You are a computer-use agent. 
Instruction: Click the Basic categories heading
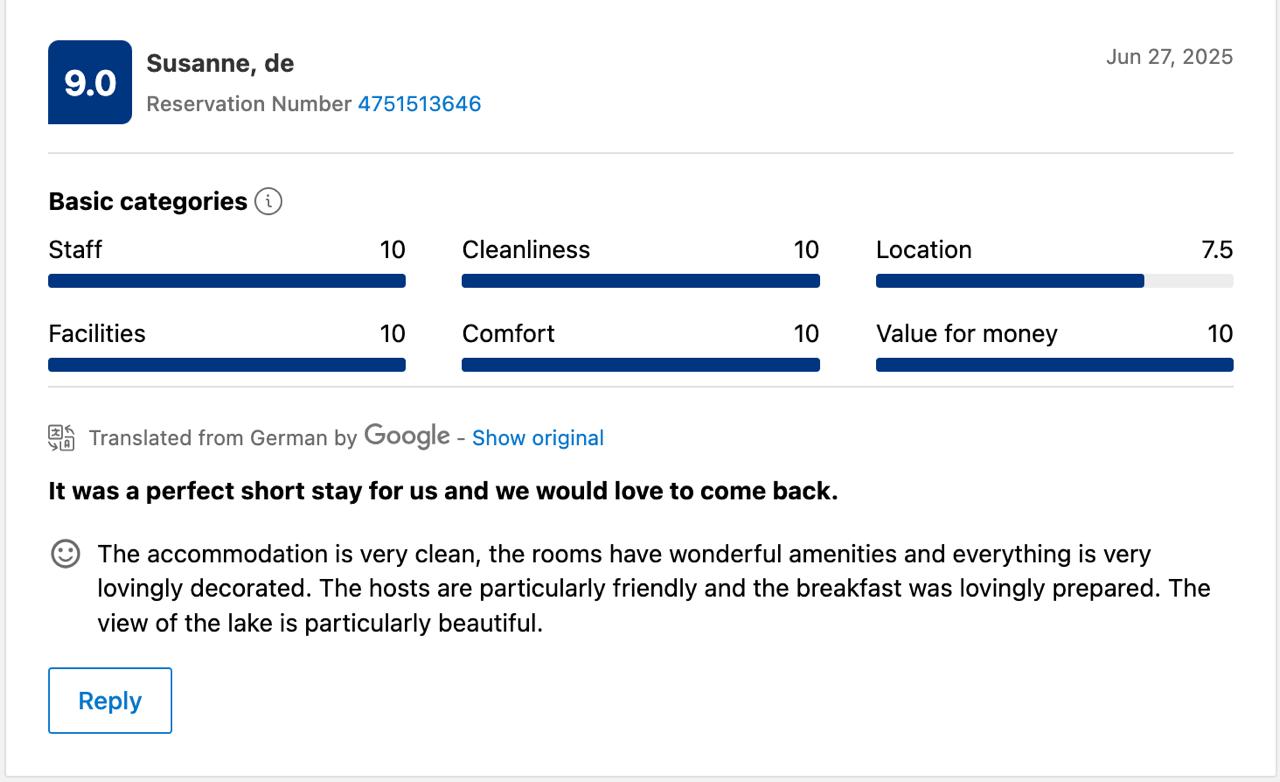pos(148,201)
